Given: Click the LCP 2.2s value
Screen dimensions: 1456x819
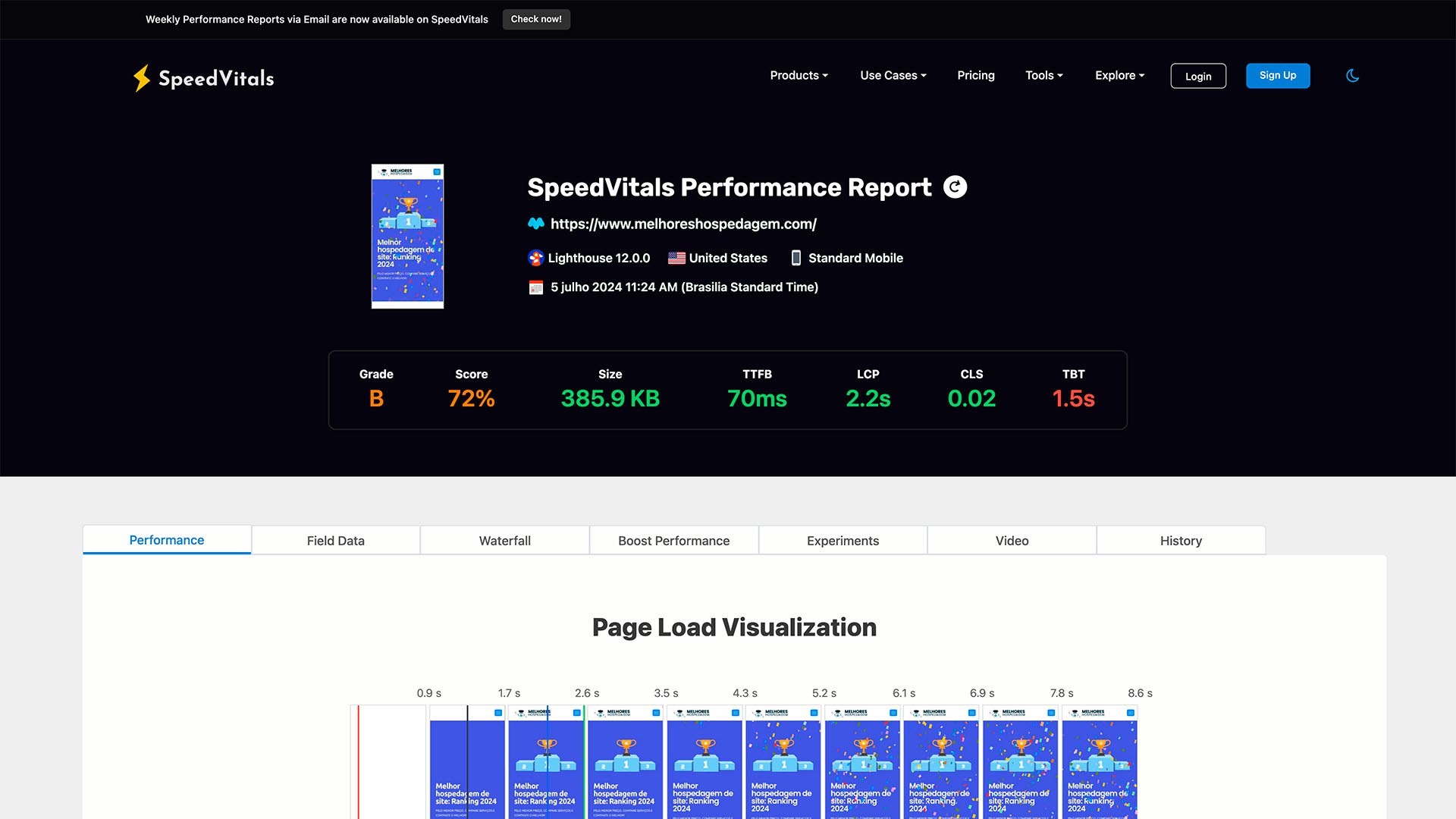Looking at the screenshot, I should [868, 399].
